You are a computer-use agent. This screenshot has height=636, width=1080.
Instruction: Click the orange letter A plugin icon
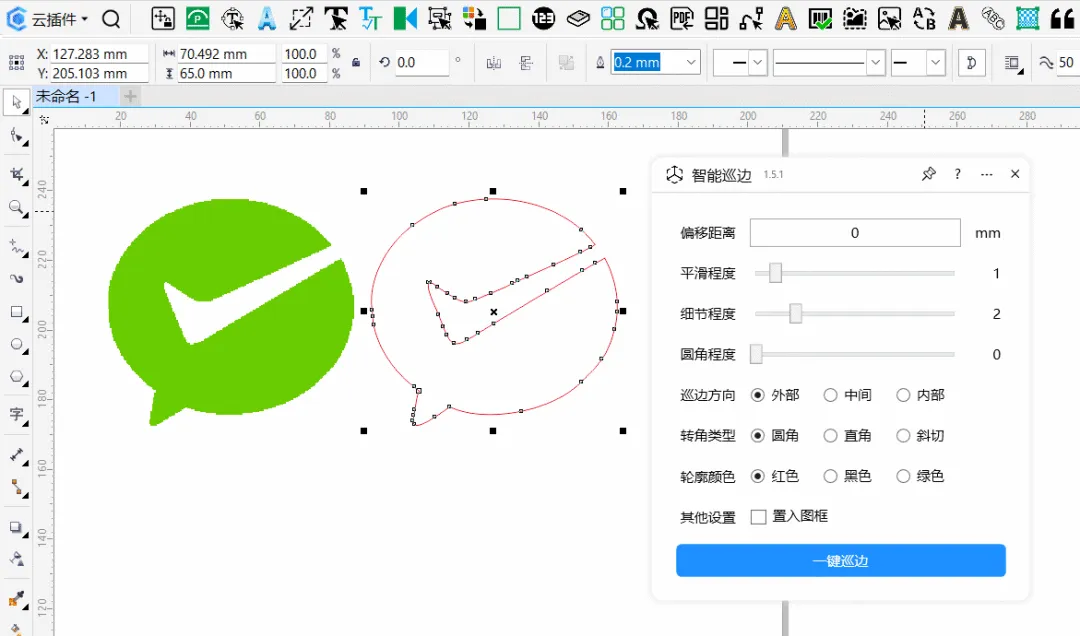point(785,19)
